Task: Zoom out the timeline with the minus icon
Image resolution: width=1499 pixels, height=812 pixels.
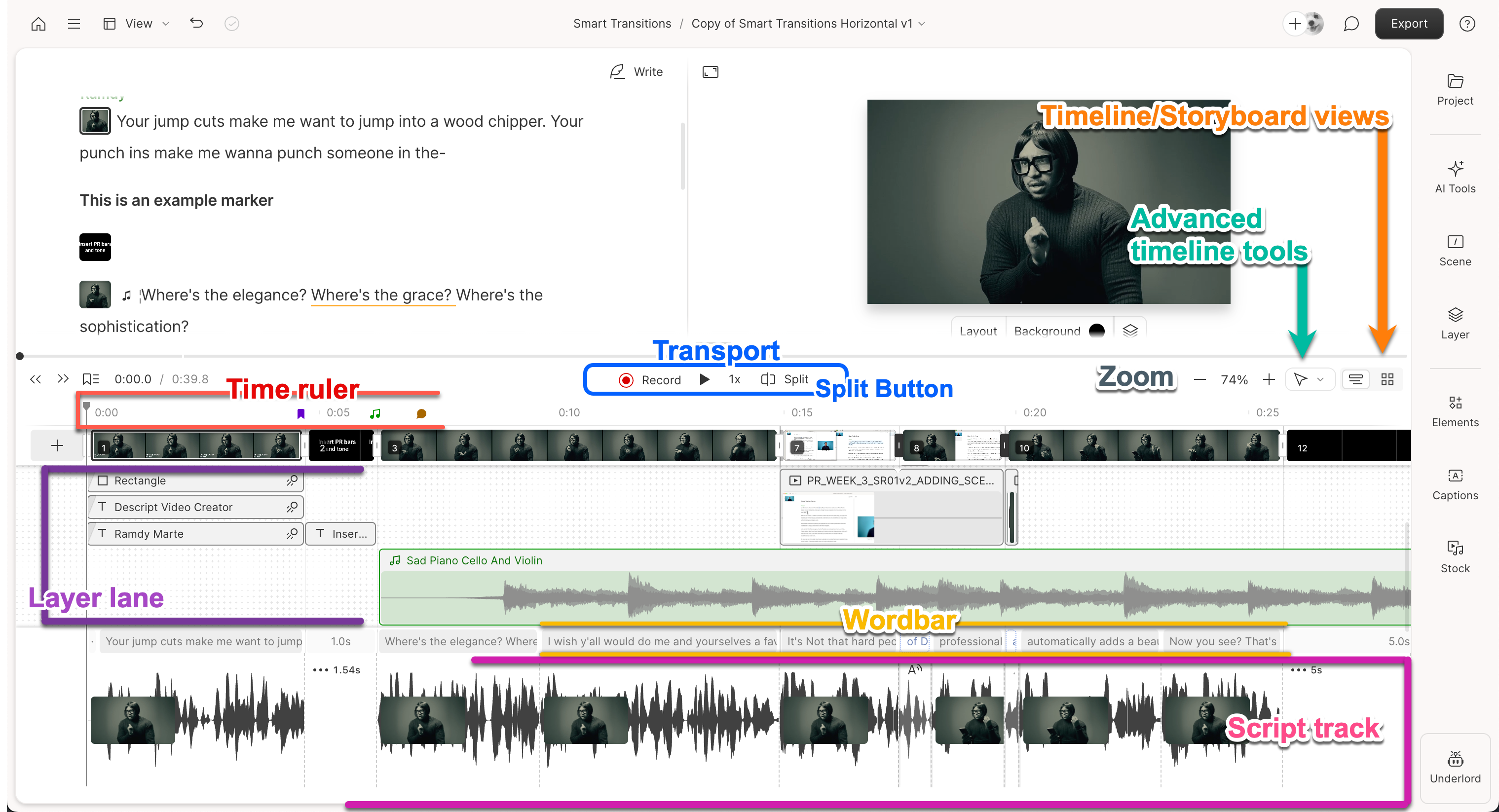Action: click(1200, 379)
